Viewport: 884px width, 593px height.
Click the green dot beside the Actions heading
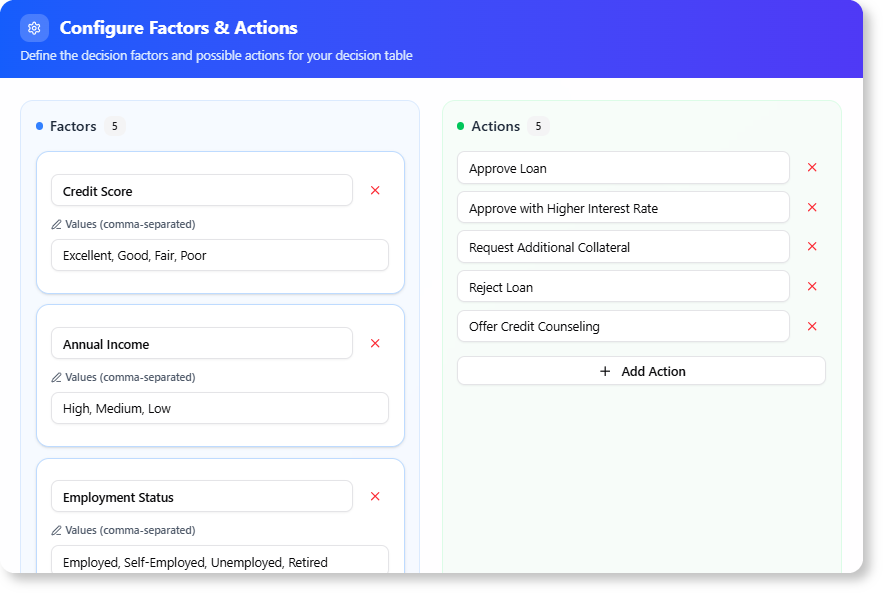click(x=461, y=126)
